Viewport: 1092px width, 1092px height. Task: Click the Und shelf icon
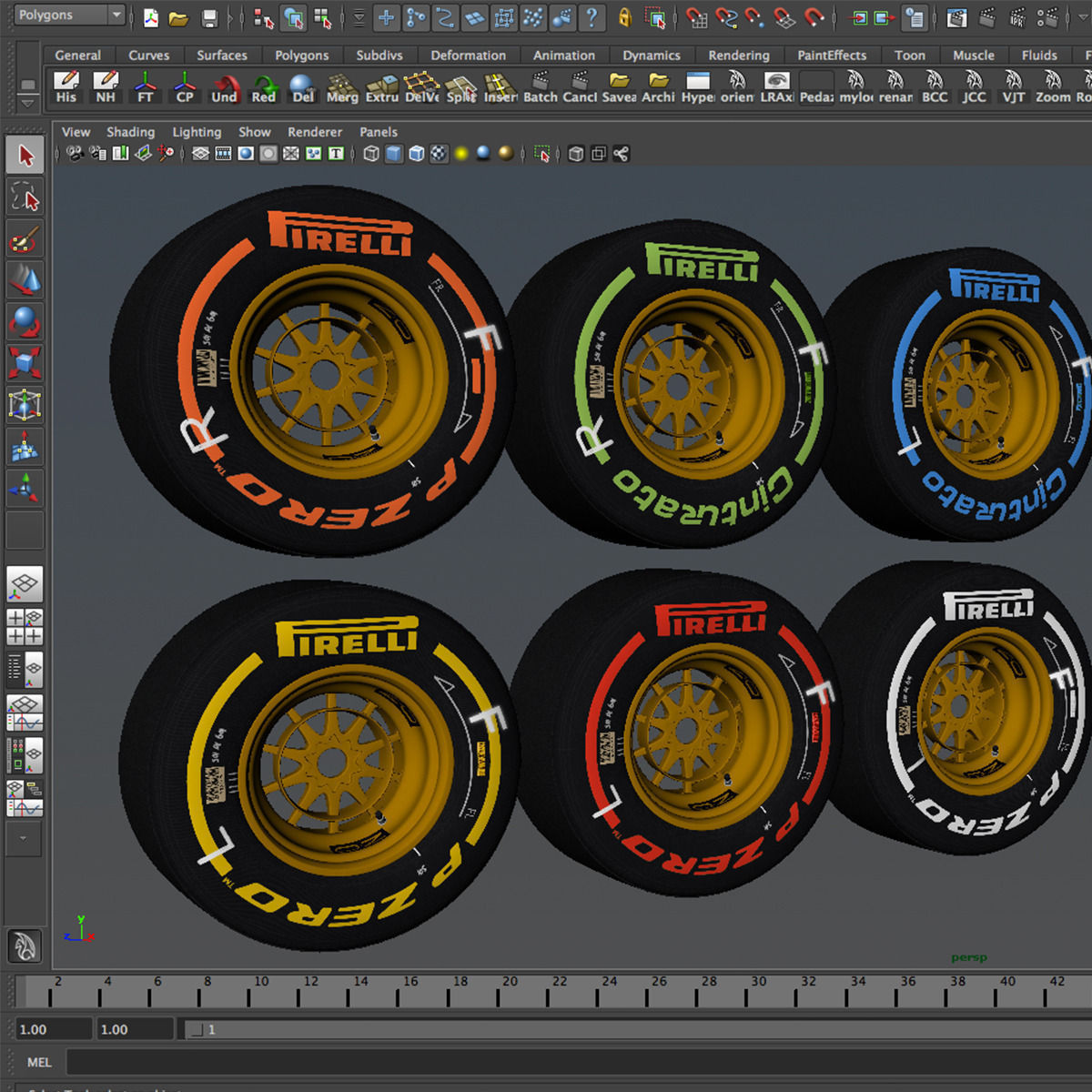[x=224, y=87]
